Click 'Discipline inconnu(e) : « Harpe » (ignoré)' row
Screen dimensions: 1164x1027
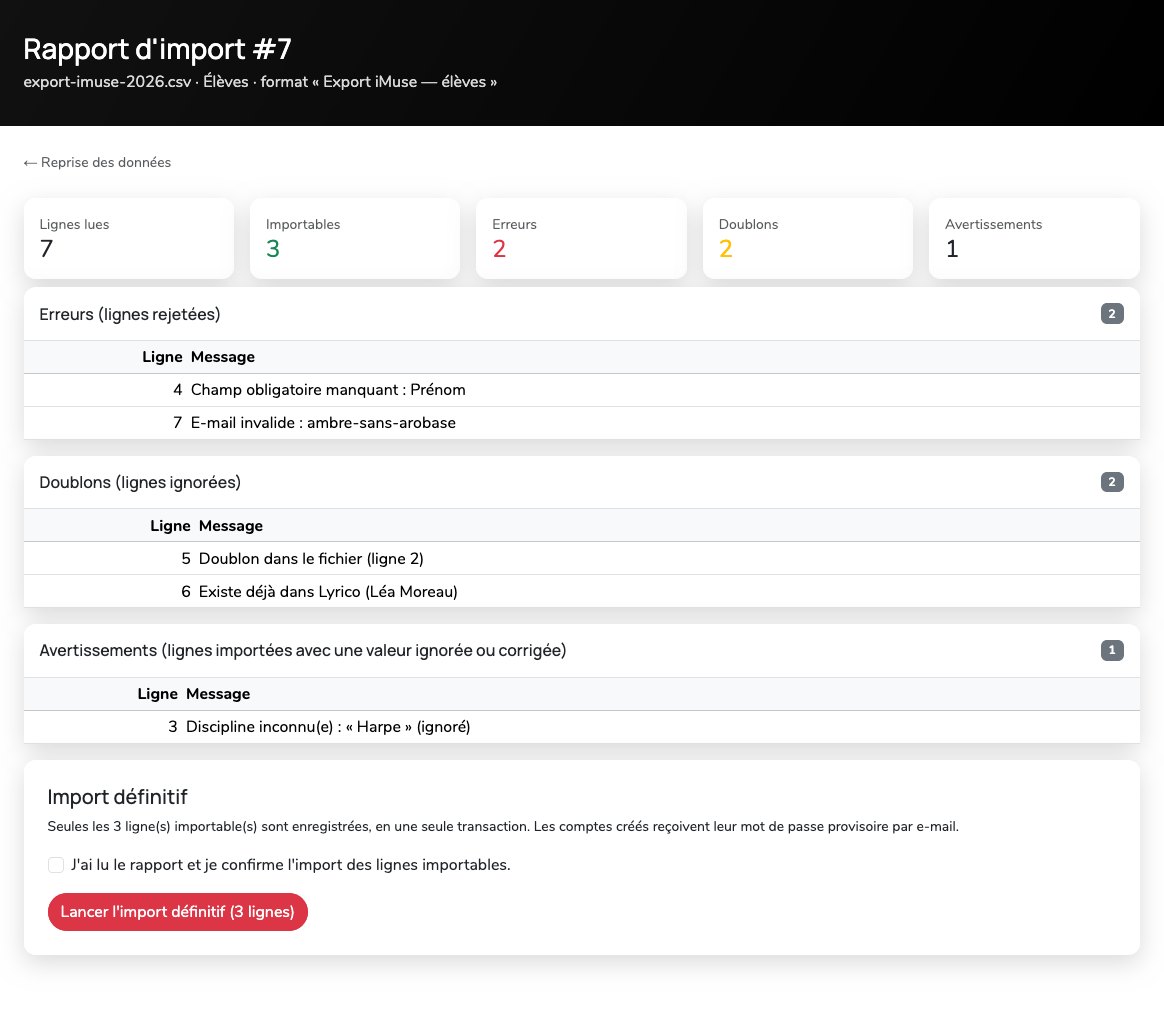tap(581, 727)
